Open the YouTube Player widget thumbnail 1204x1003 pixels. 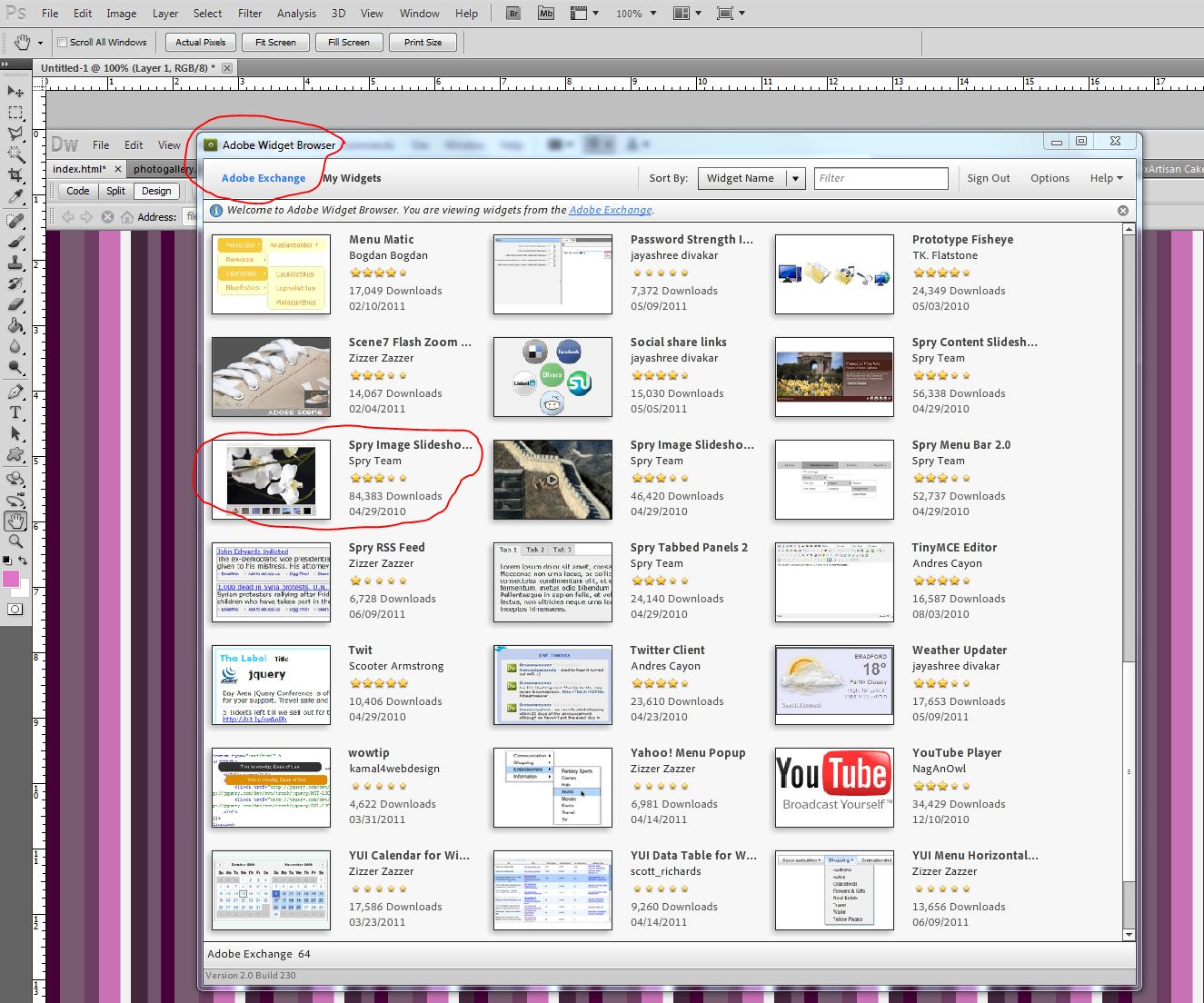(834, 788)
